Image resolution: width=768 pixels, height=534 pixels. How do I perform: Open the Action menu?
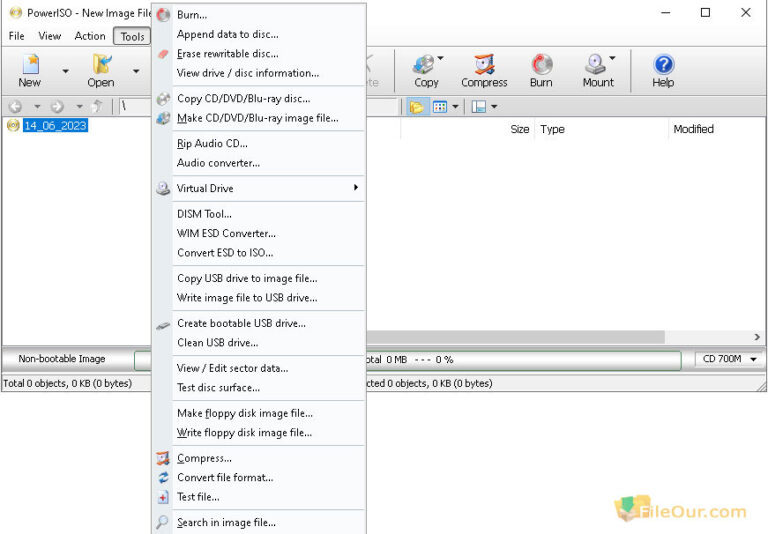point(90,36)
